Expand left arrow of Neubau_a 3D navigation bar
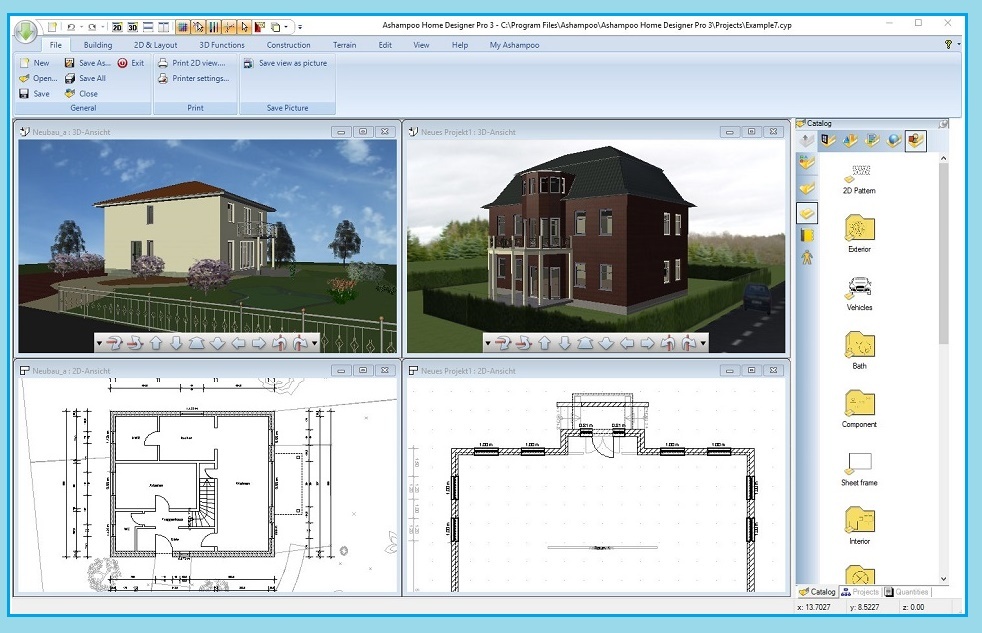The height and width of the screenshot is (633, 982). [x=99, y=343]
